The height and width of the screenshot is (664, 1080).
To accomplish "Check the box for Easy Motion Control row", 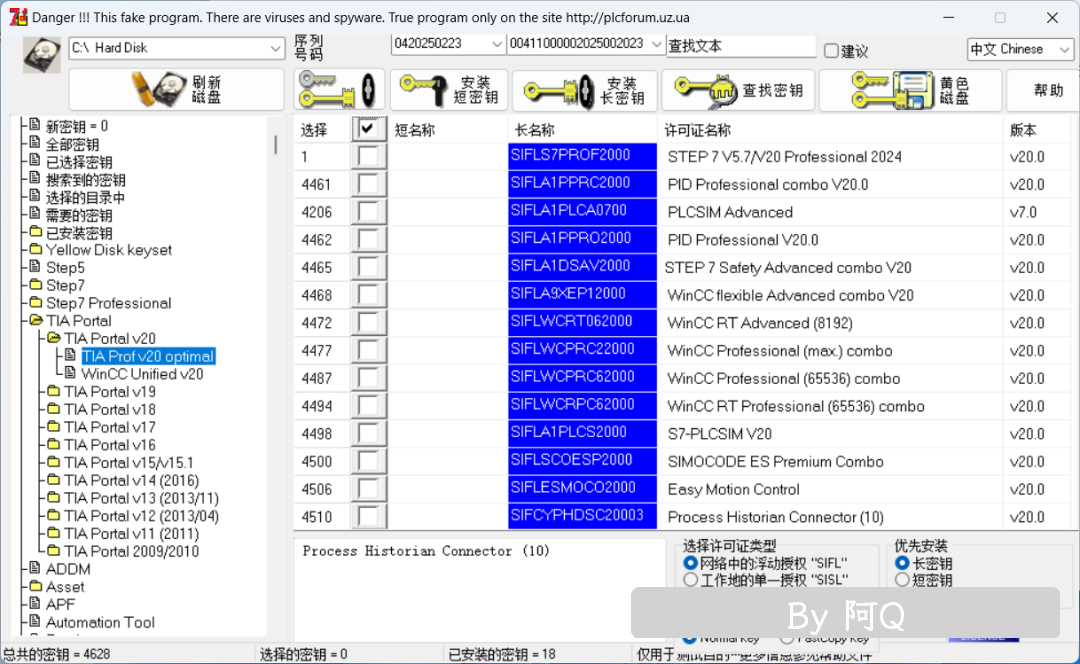I will point(368,489).
